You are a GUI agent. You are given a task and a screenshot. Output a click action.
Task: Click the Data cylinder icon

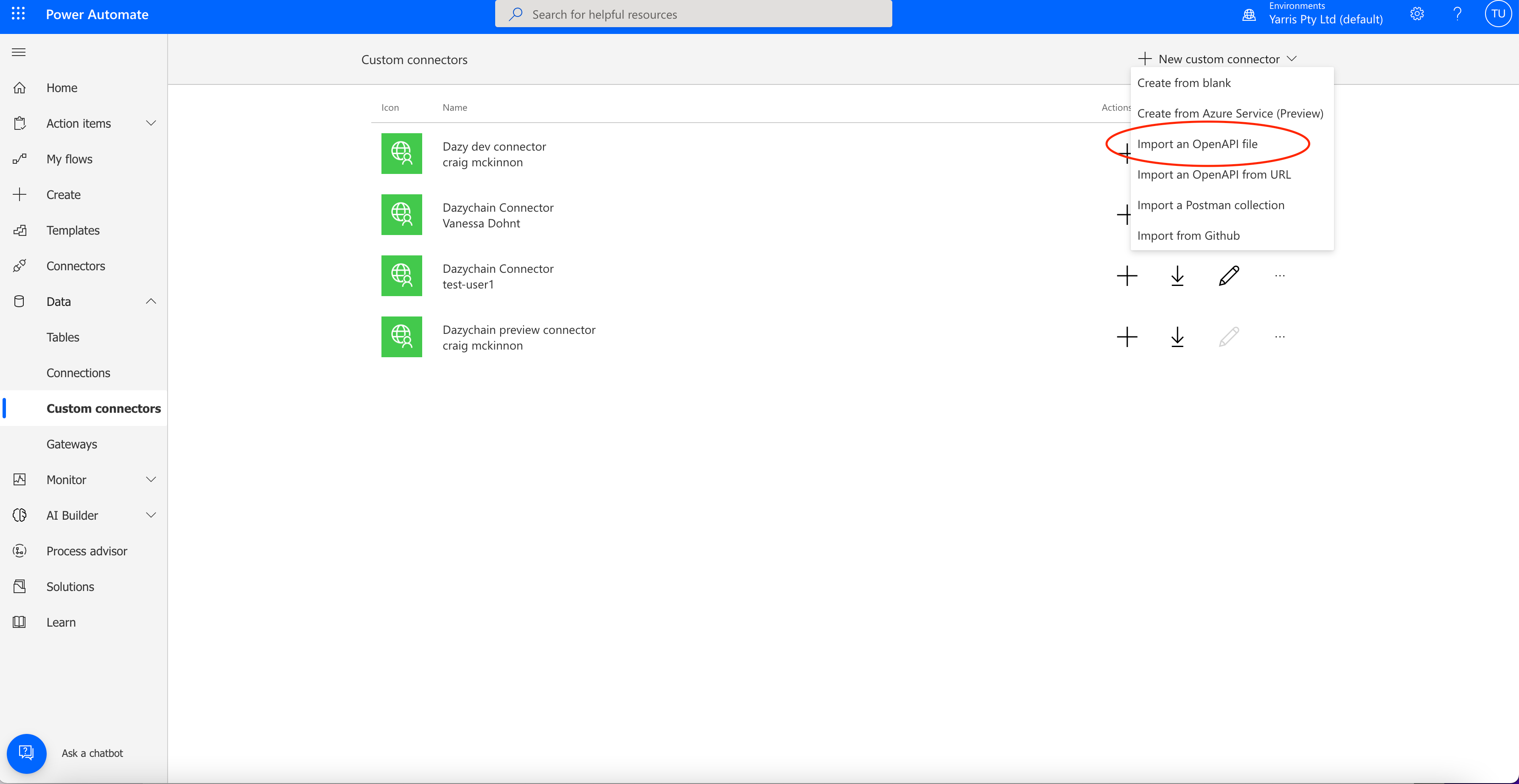(x=20, y=301)
